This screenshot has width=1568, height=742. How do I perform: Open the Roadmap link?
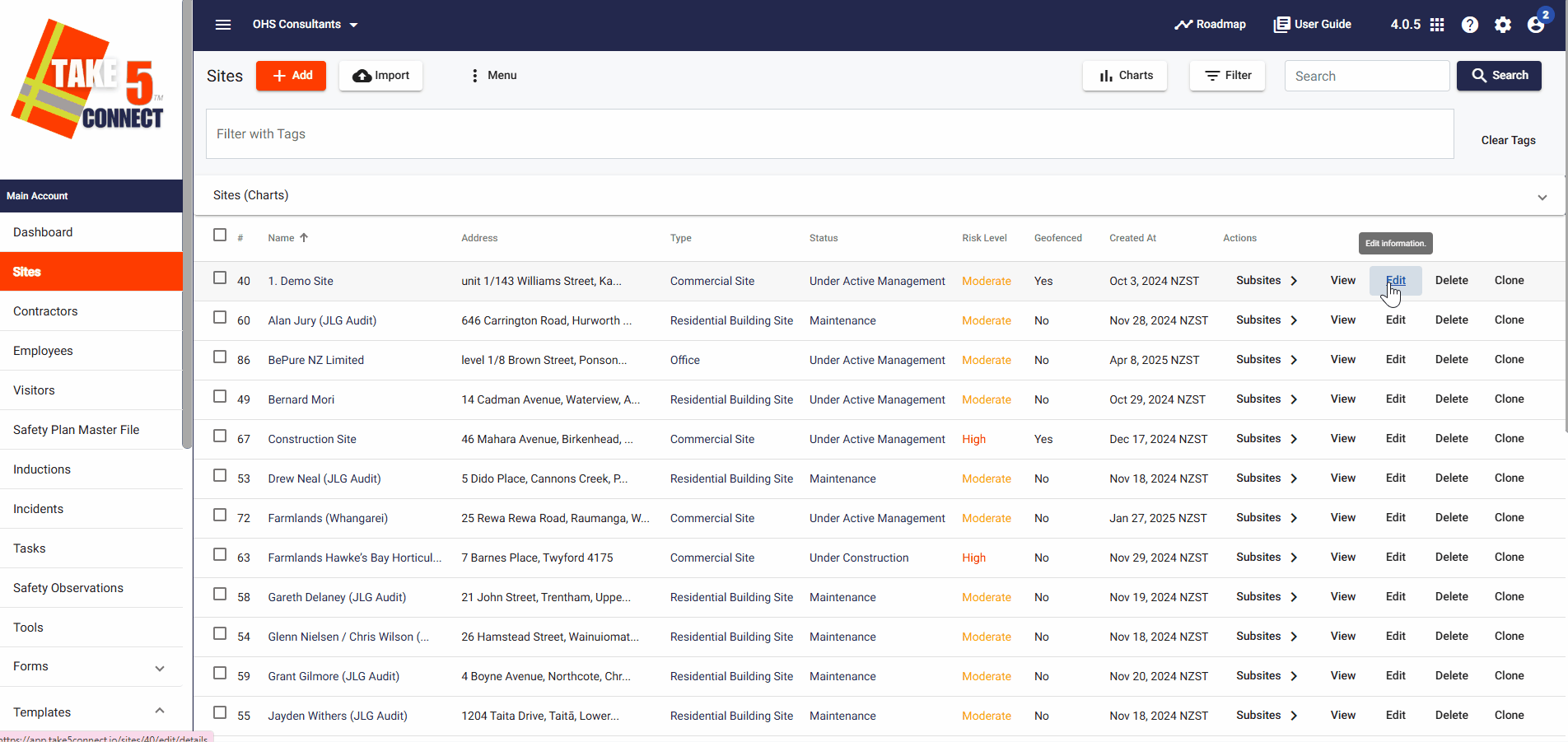tap(1210, 25)
